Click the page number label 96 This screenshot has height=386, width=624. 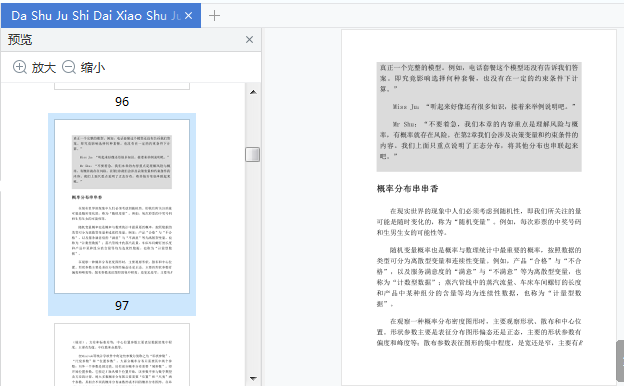pos(122,101)
